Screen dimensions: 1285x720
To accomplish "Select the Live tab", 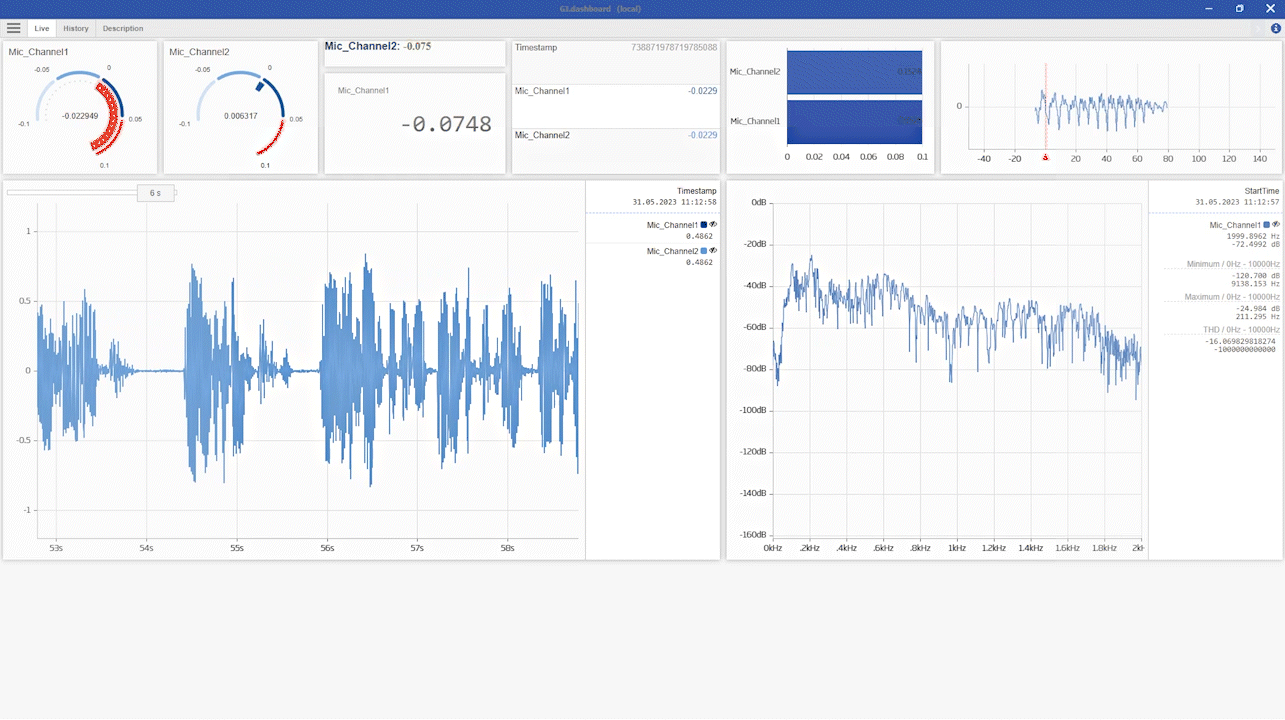I will (42, 29).
